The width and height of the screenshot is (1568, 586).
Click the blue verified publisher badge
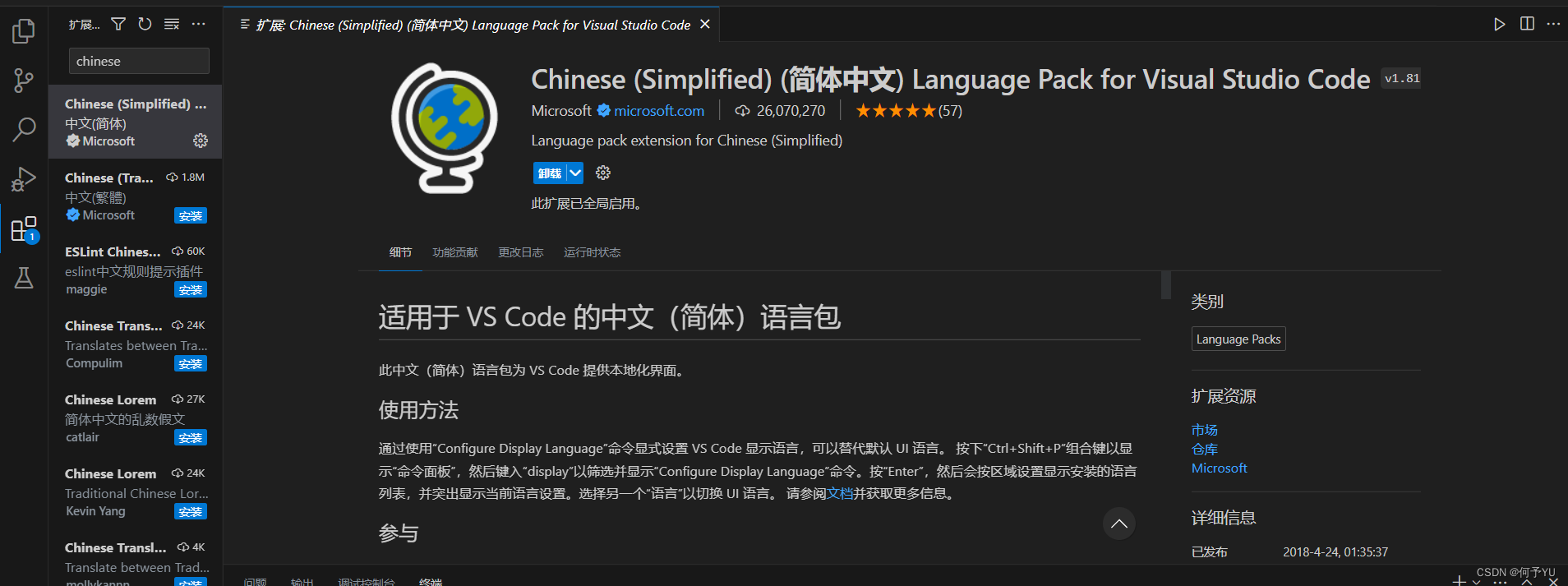[603, 110]
